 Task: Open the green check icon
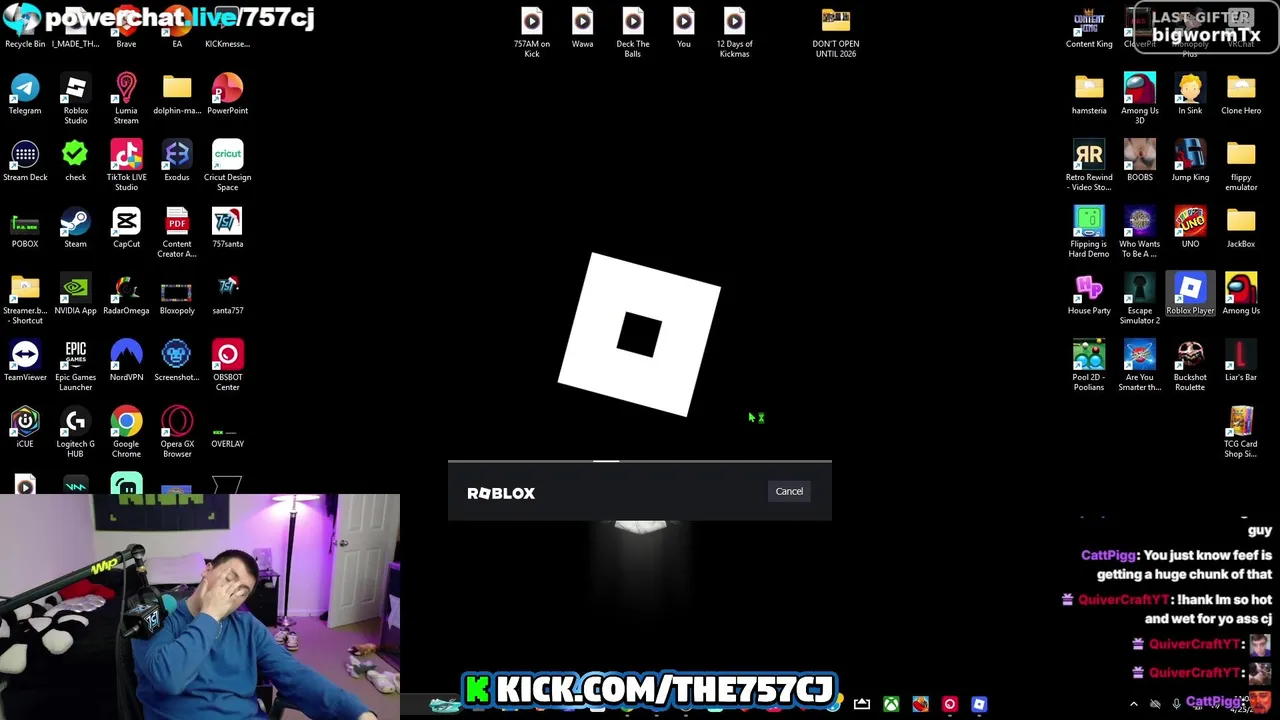tap(75, 160)
